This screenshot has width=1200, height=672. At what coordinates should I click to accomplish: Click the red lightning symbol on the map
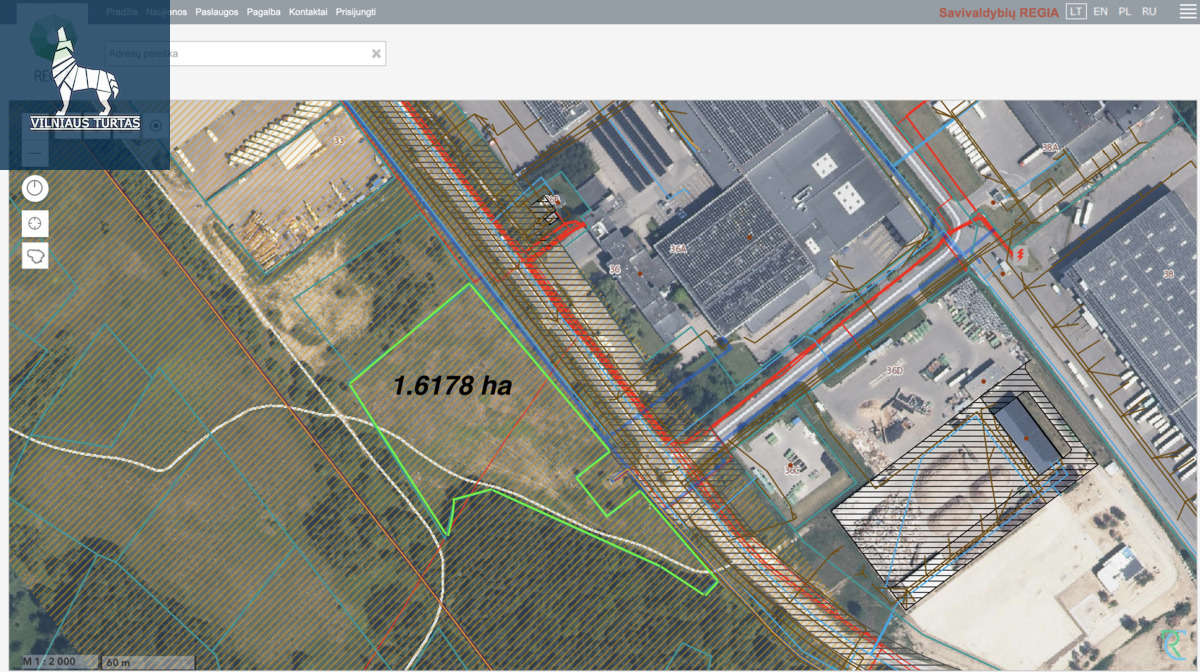1019,255
